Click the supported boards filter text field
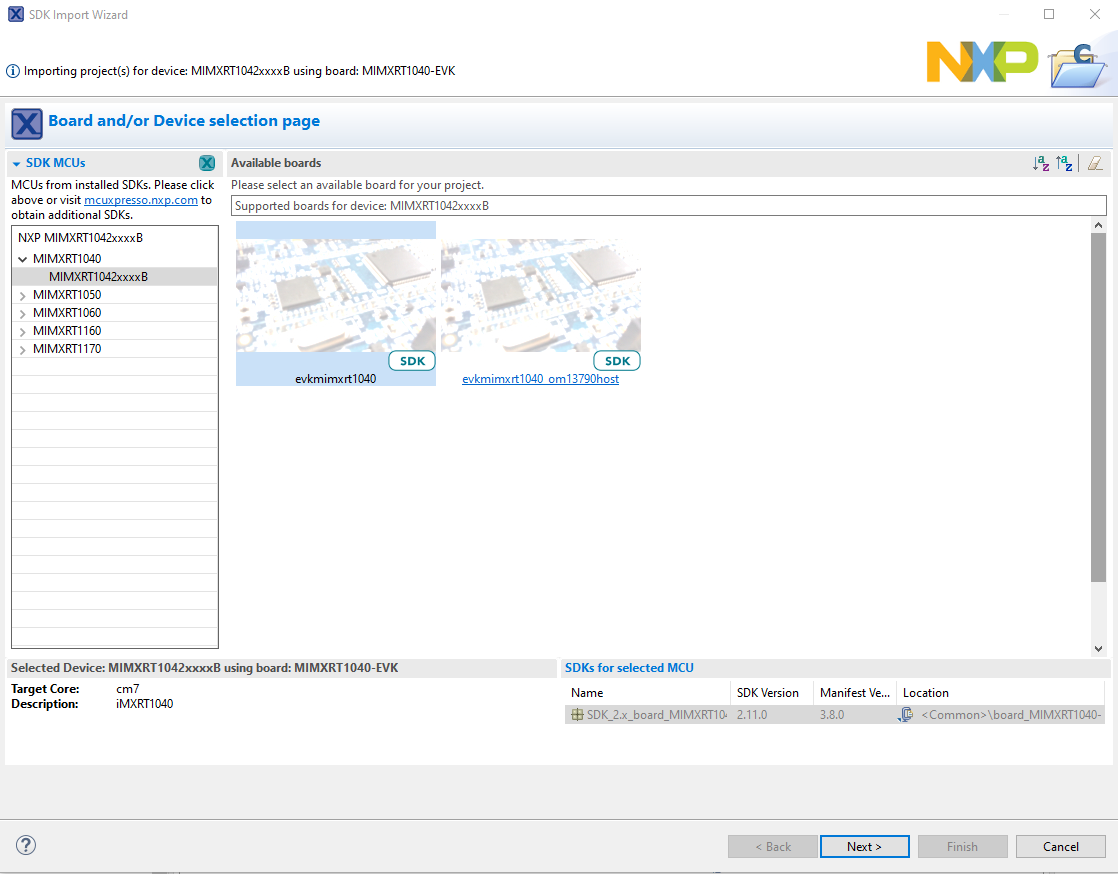This screenshot has width=1118, height=874. click(668, 206)
